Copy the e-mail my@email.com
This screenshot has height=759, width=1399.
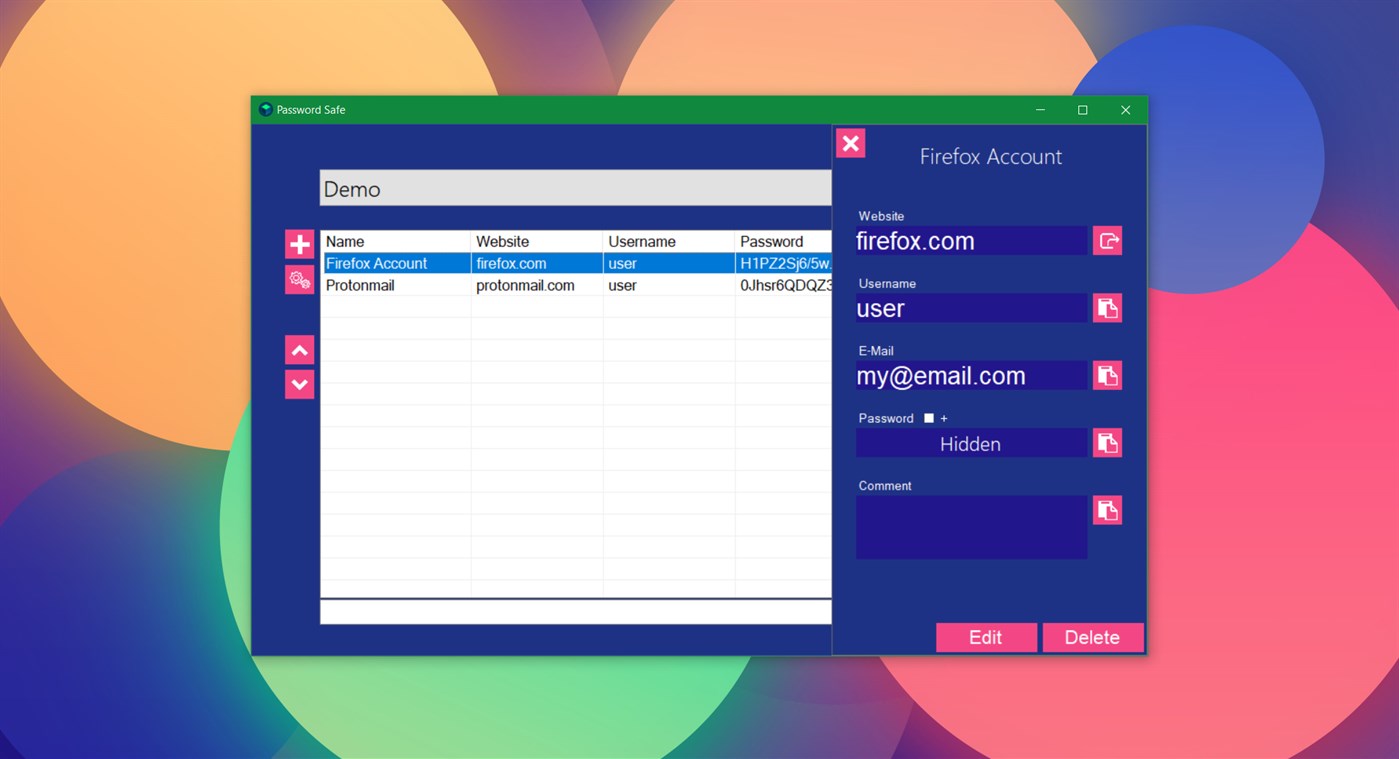pyautogui.click(x=1107, y=375)
